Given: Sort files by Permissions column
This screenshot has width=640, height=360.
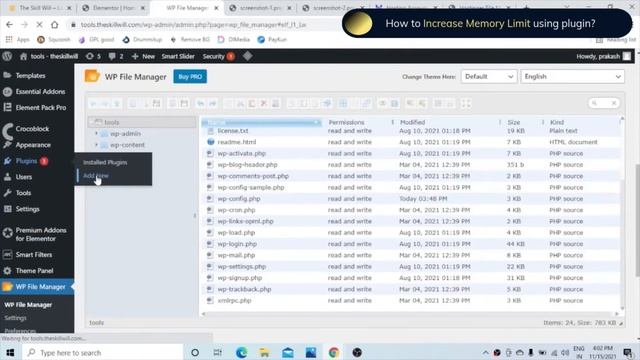Looking at the screenshot, I should [346, 122].
